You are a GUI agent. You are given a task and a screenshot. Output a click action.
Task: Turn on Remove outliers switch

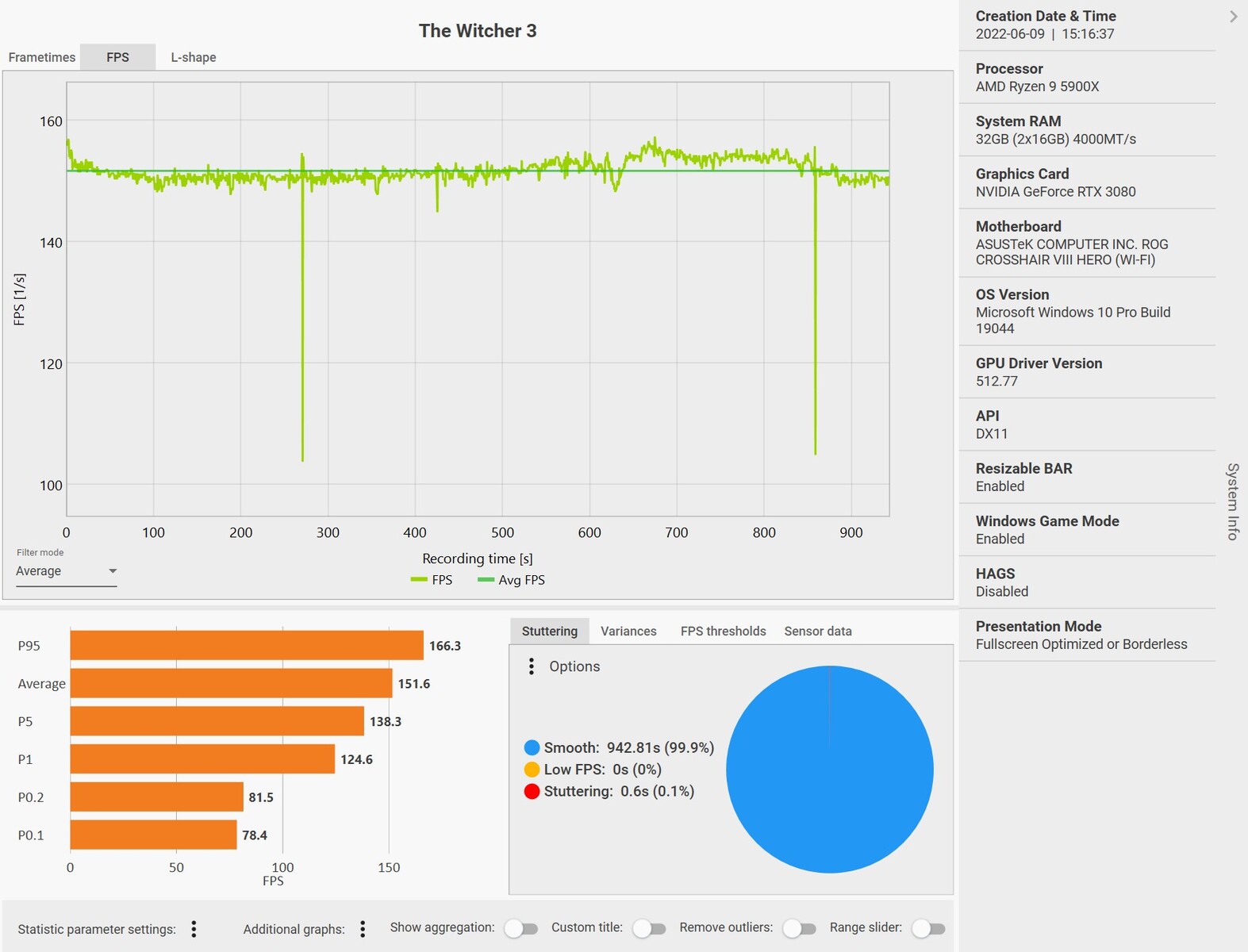[799, 928]
